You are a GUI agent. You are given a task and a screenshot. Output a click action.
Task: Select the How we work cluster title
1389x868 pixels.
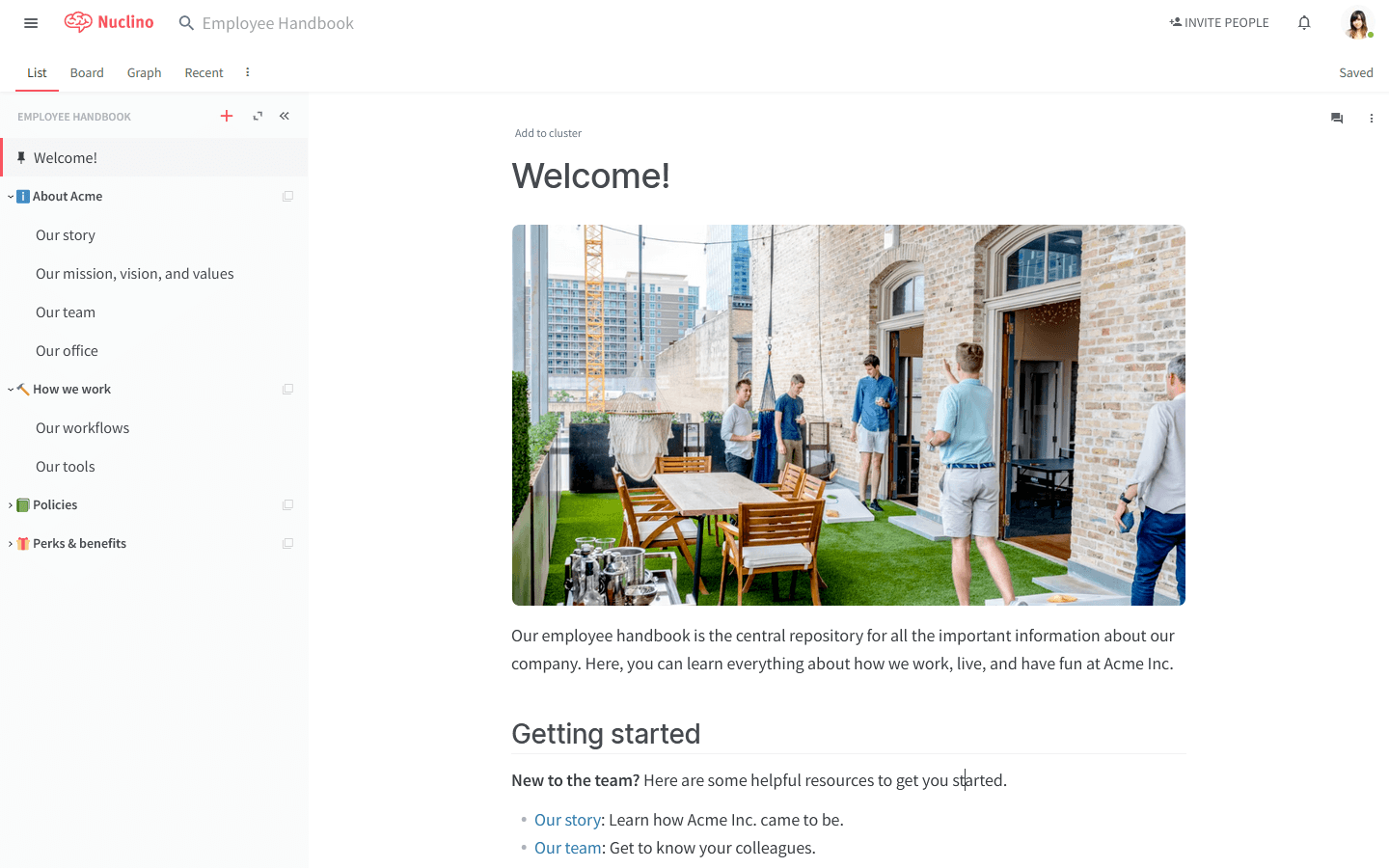pyautogui.click(x=71, y=389)
